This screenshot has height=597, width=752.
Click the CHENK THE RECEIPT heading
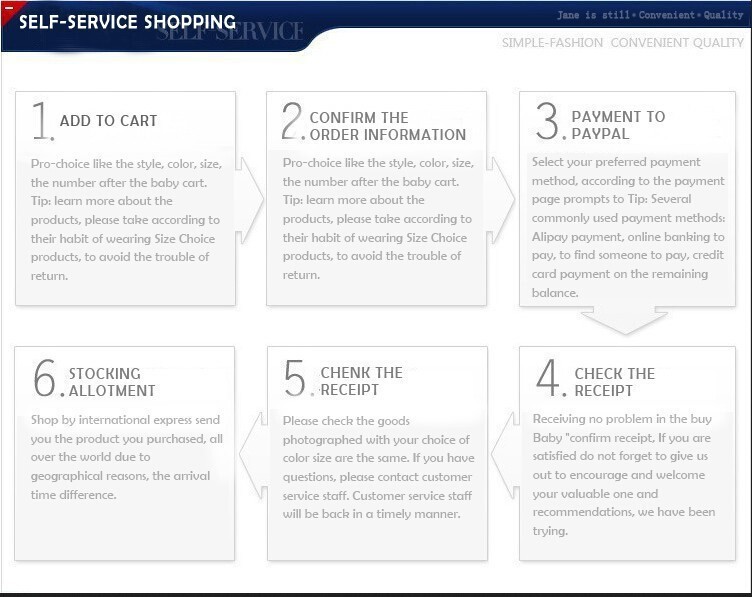[x=361, y=381]
